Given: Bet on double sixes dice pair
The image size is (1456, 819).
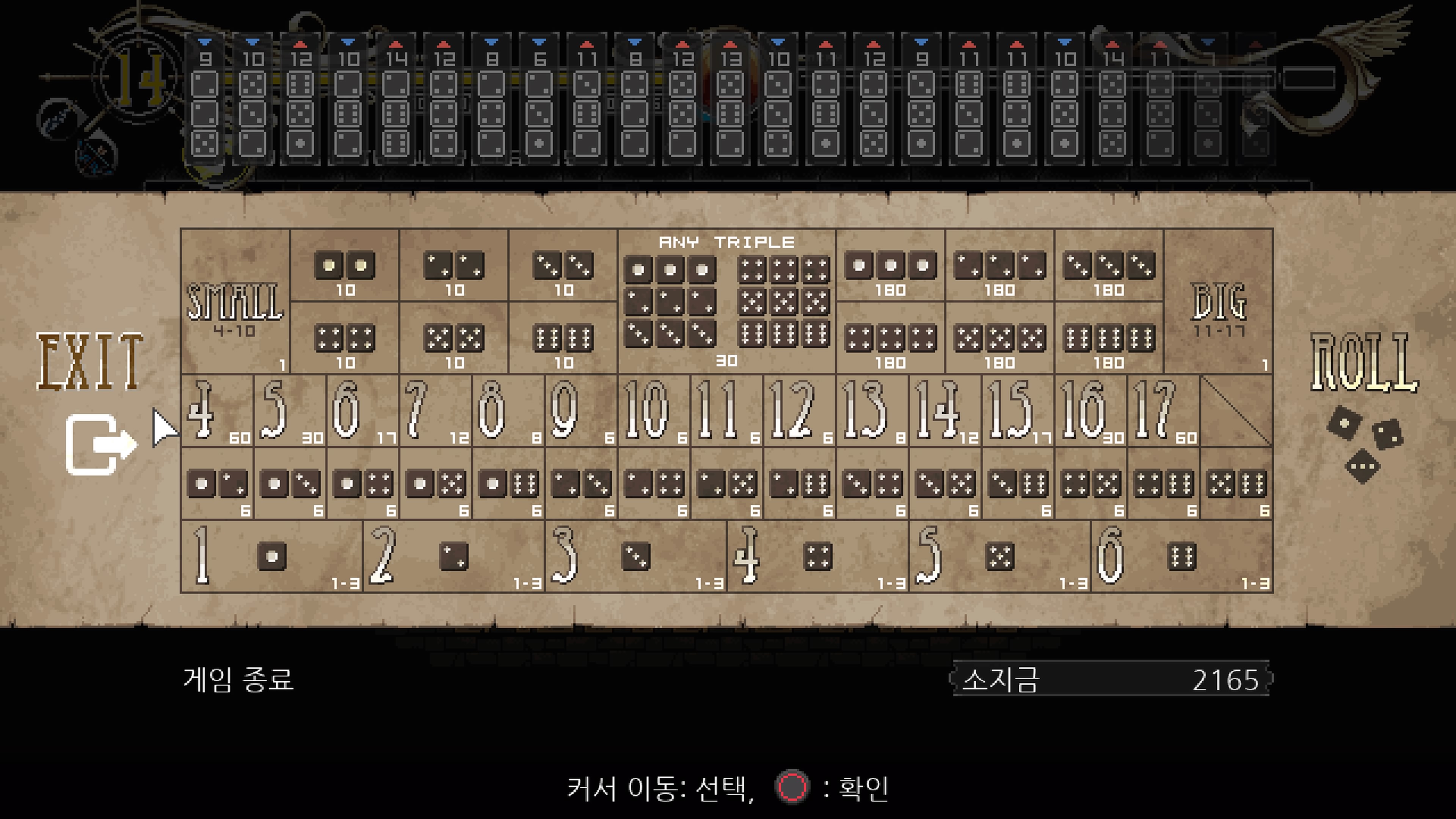Looking at the screenshot, I should [x=563, y=338].
